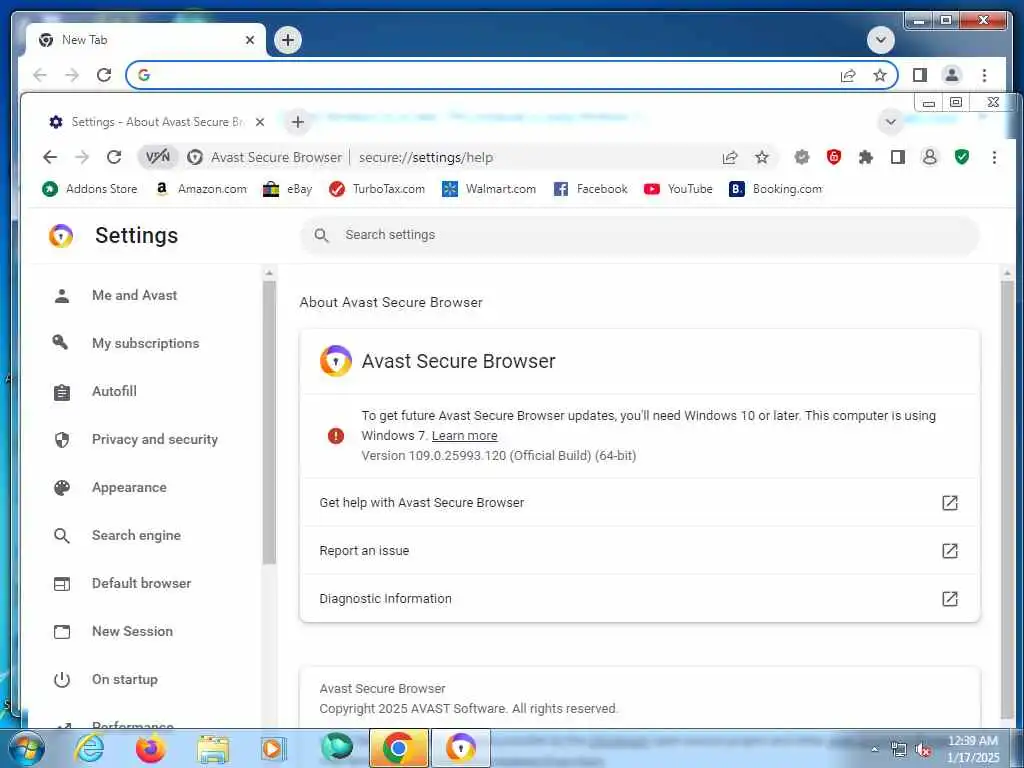Open Me and Avast settings section
Viewport: 1024px width, 768px height.
pyautogui.click(x=135, y=295)
